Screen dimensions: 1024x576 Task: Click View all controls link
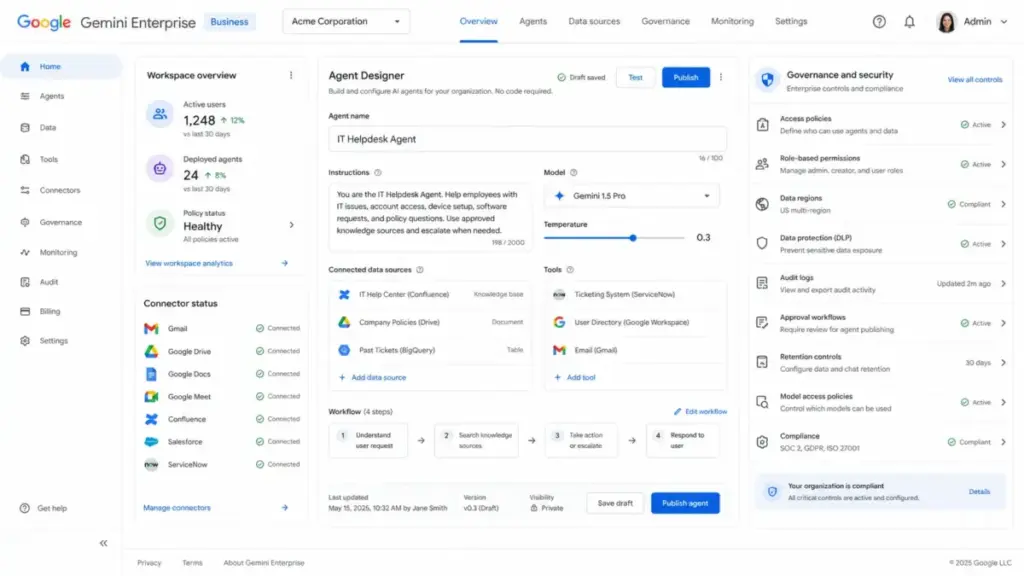tap(974, 80)
